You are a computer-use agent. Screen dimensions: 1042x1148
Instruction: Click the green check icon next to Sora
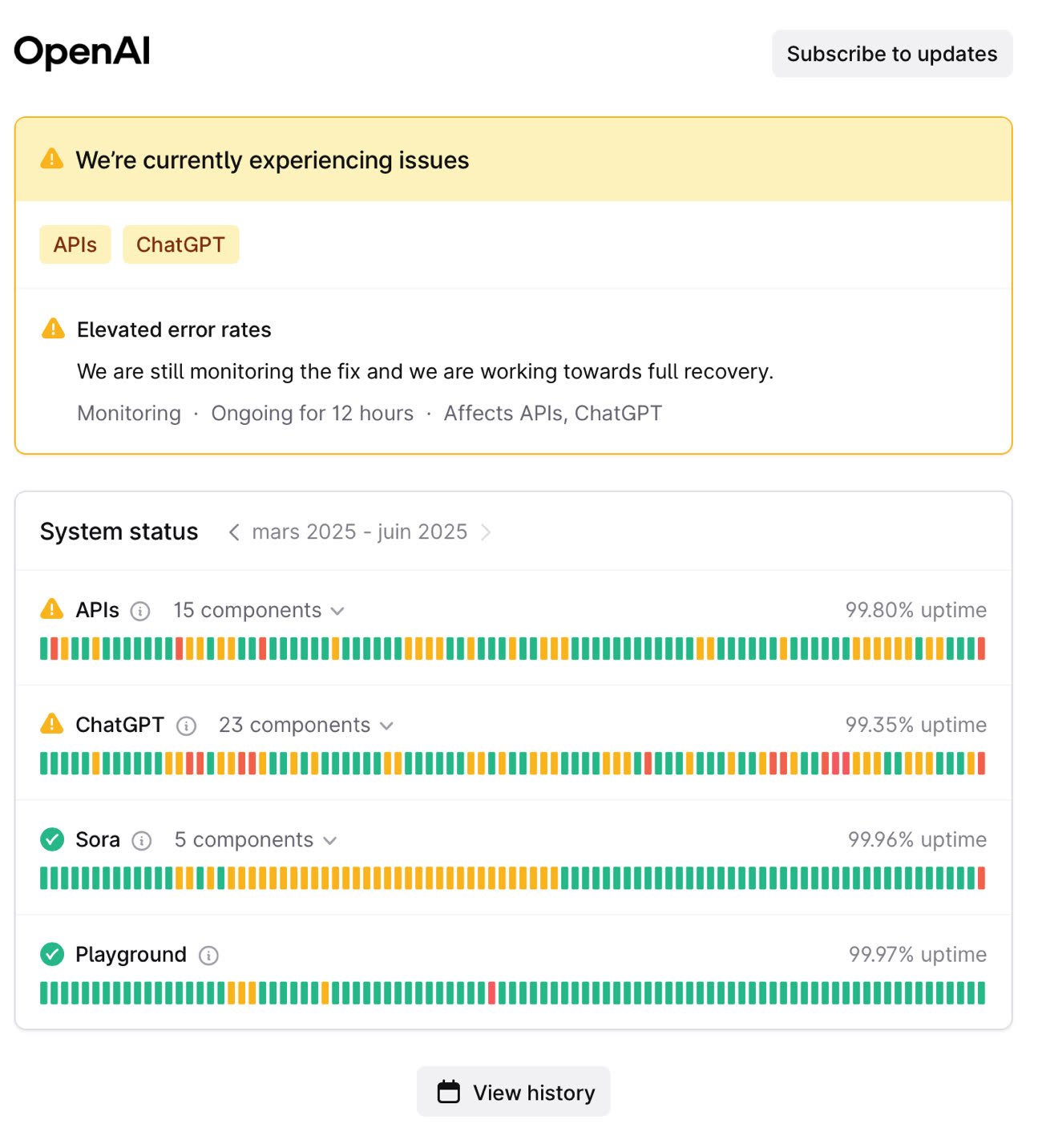coord(52,839)
